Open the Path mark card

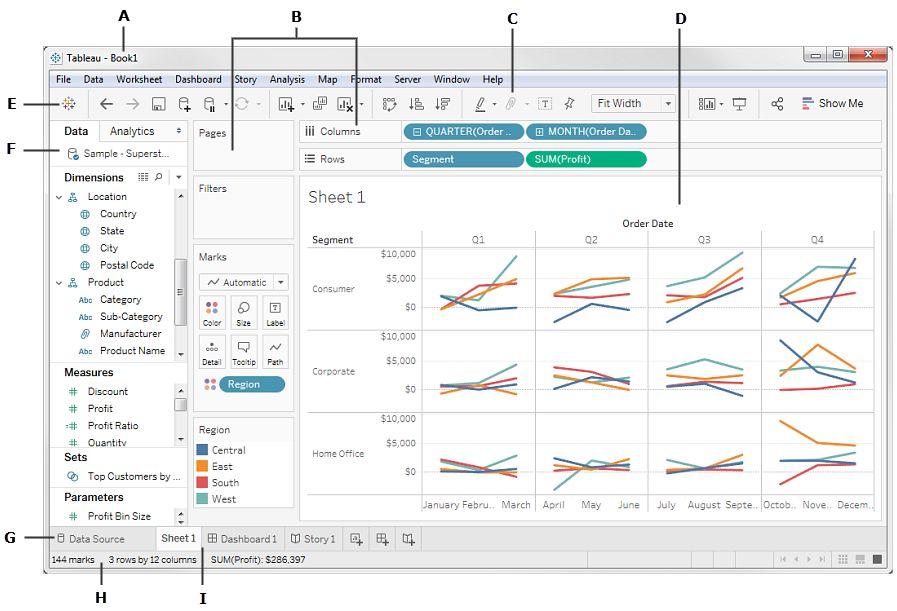[275, 352]
